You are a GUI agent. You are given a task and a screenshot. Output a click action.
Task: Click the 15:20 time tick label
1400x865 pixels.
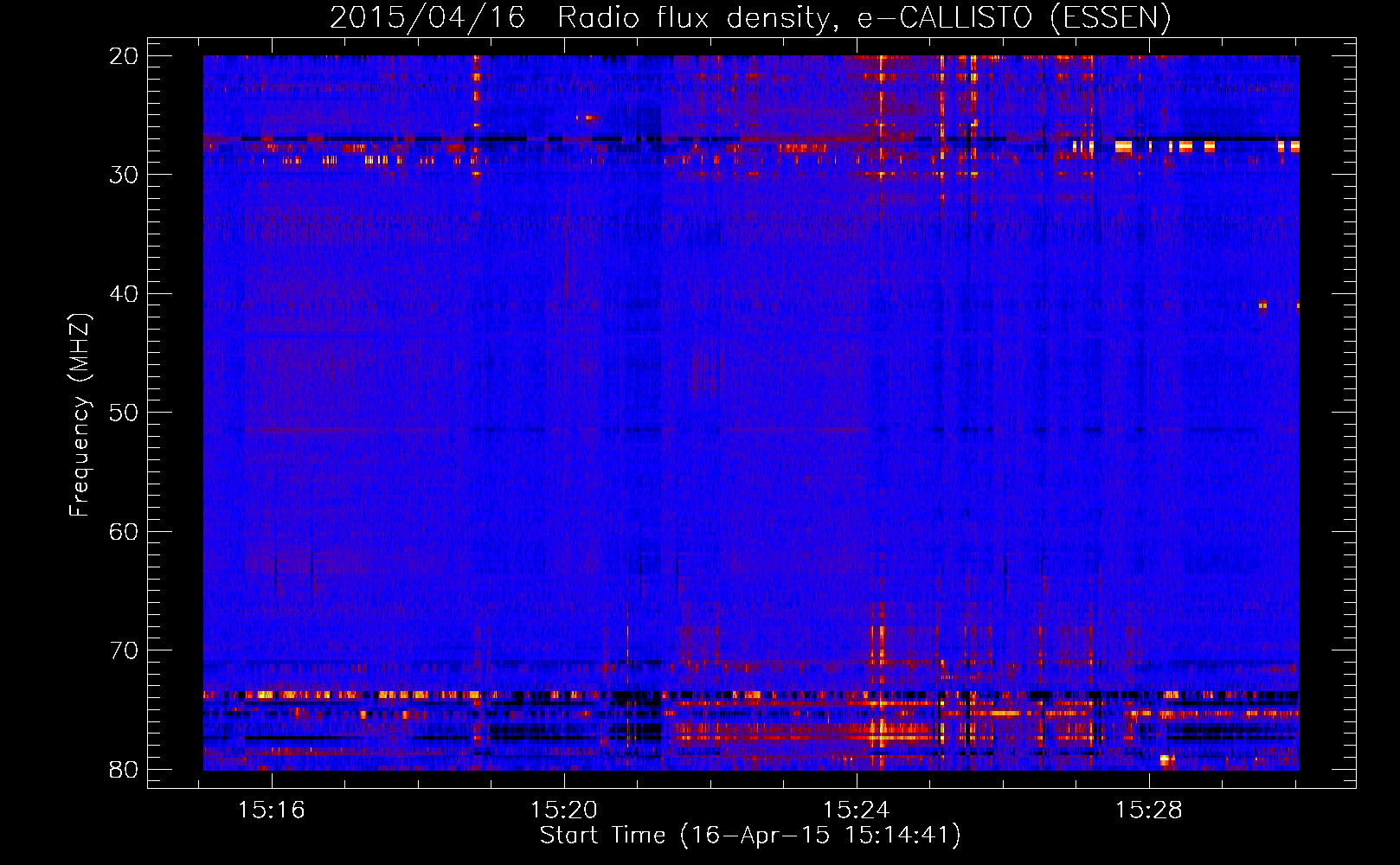pyautogui.click(x=564, y=811)
